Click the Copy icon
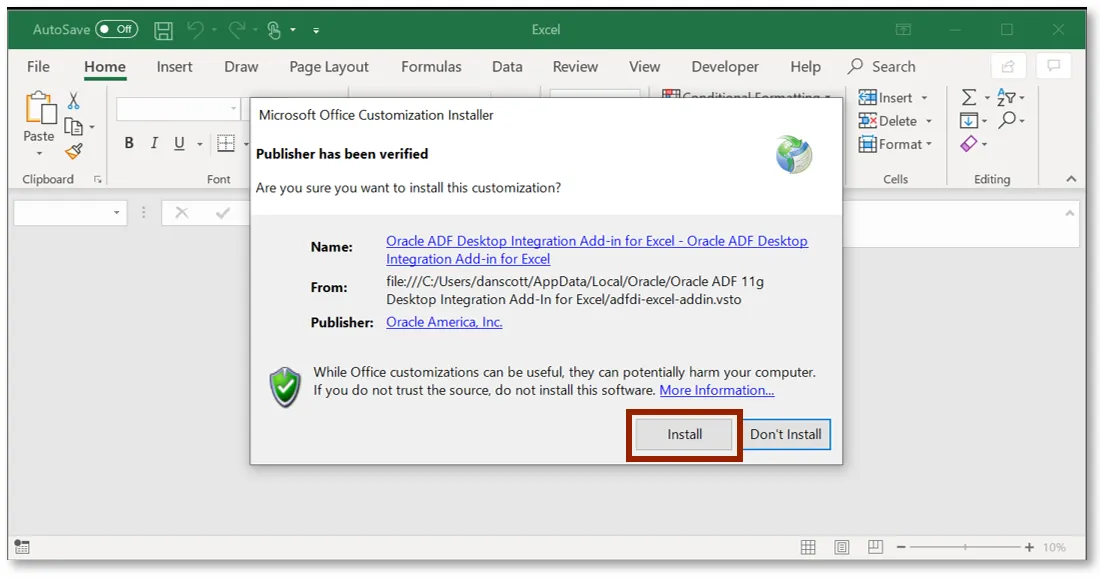 (x=74, y=126)
